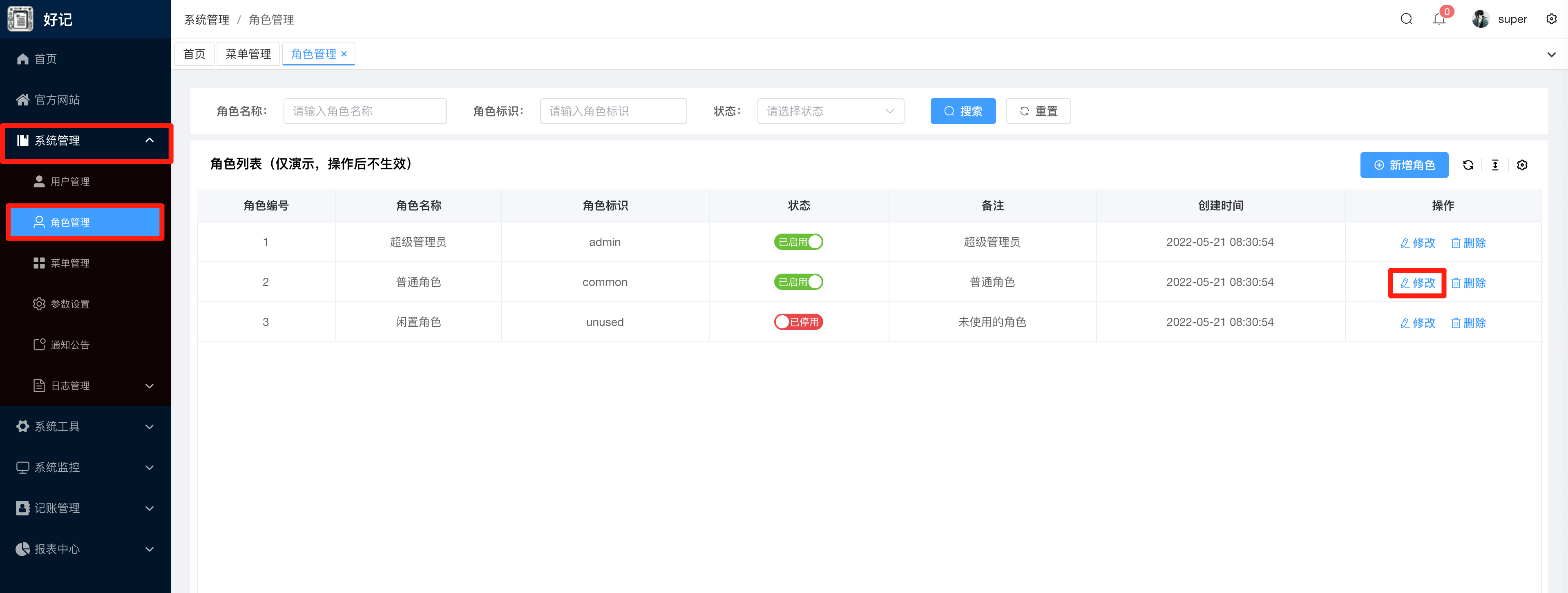Switch to the 菜单管理 tab
Viewport: 1568px width, 593px height.
(248, 54)
